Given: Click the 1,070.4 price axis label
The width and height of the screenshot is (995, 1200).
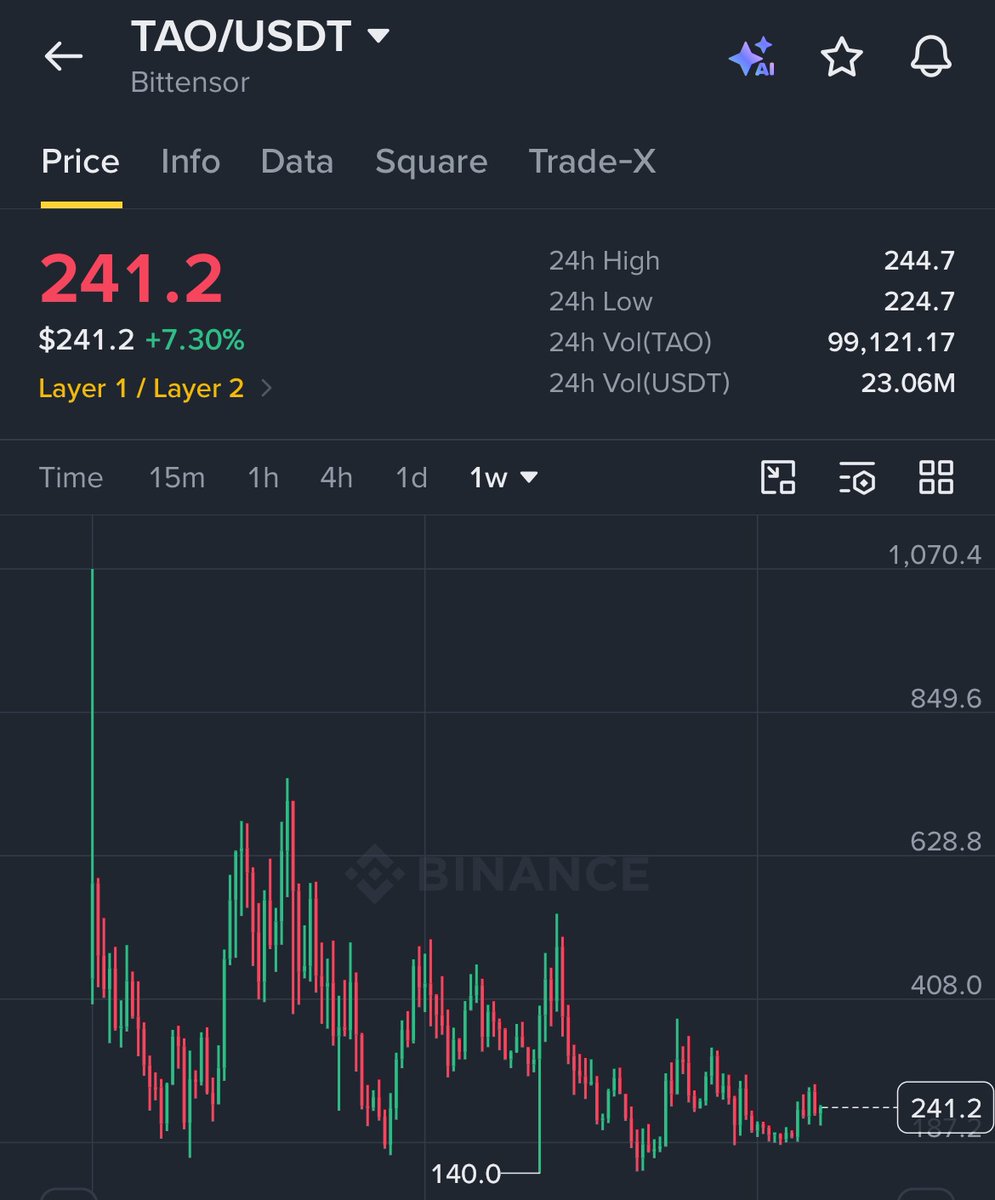Looking at the screenshot, I should pyautogui.click(x=935, y=555).
